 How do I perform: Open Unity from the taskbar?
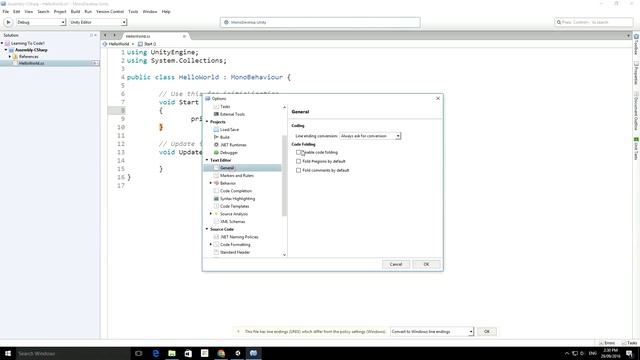click(x=238, y=353)
